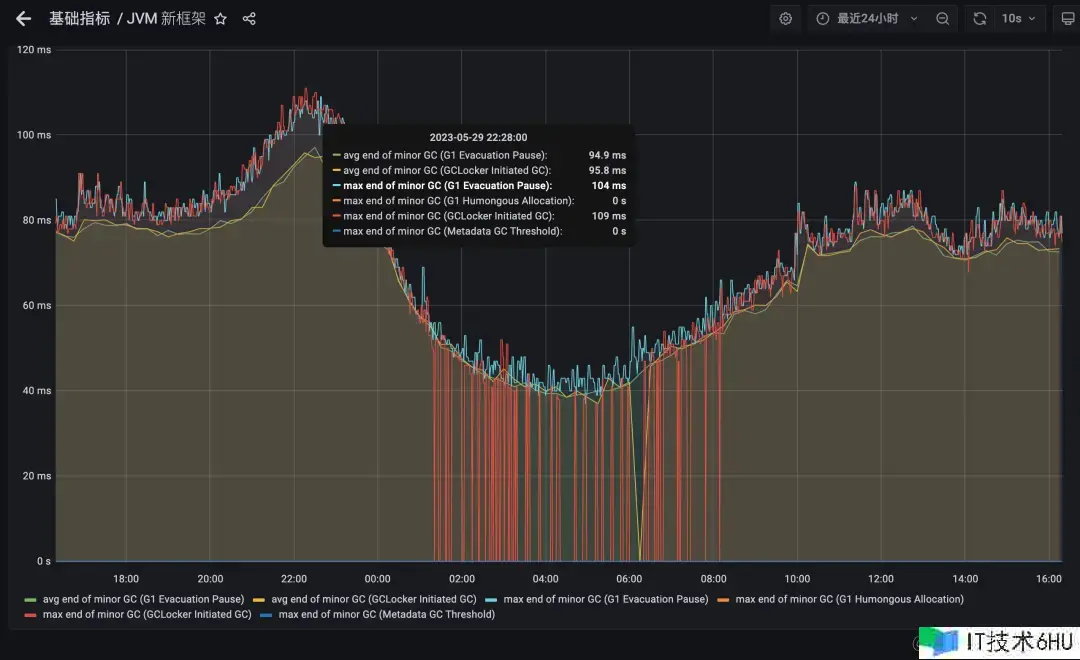The width and height of the screenshot is (1080, 660).
Task: Open the 基础指标 folder breadcrumb
Action: point(79,19)
